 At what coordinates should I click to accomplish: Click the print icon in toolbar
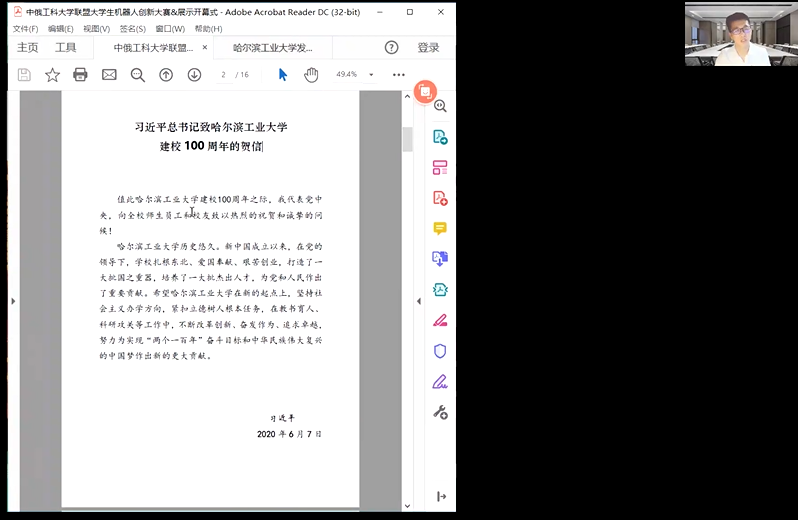point(80,75)
